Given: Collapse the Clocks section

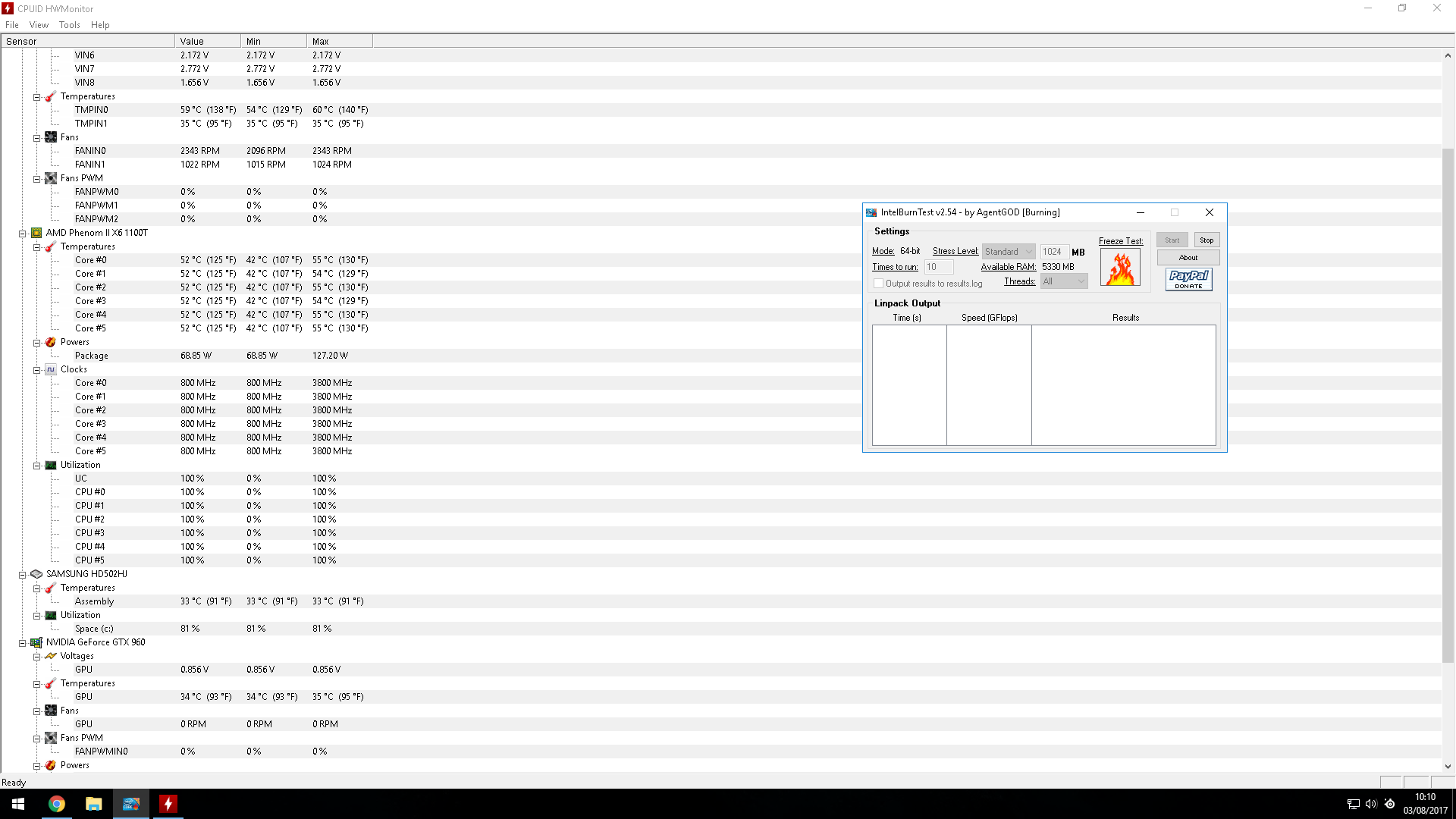Looking at the screenshot, I should click(x=36, y=370).
